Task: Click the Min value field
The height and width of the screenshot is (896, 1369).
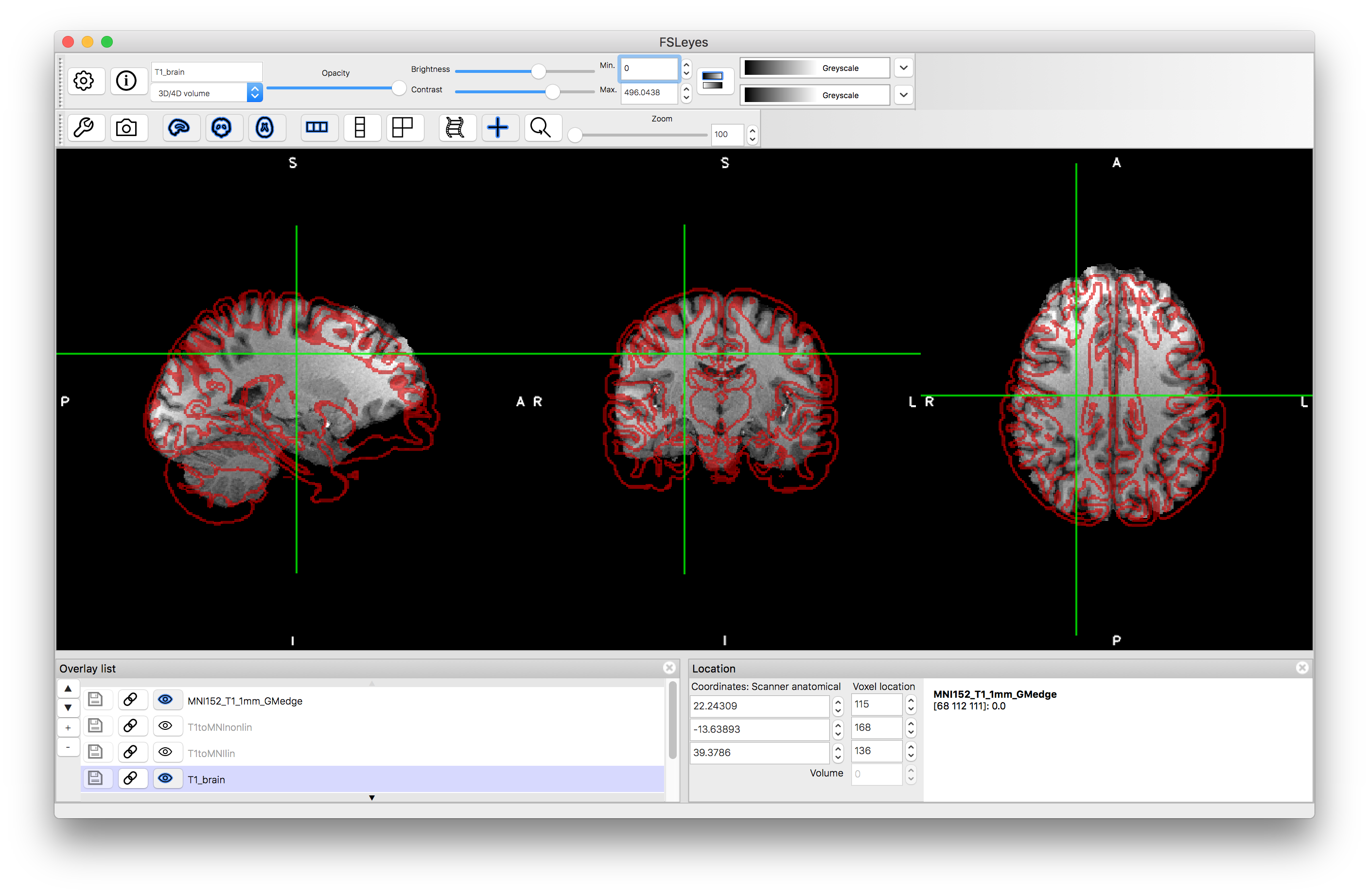Action: (x=649, y=69)
